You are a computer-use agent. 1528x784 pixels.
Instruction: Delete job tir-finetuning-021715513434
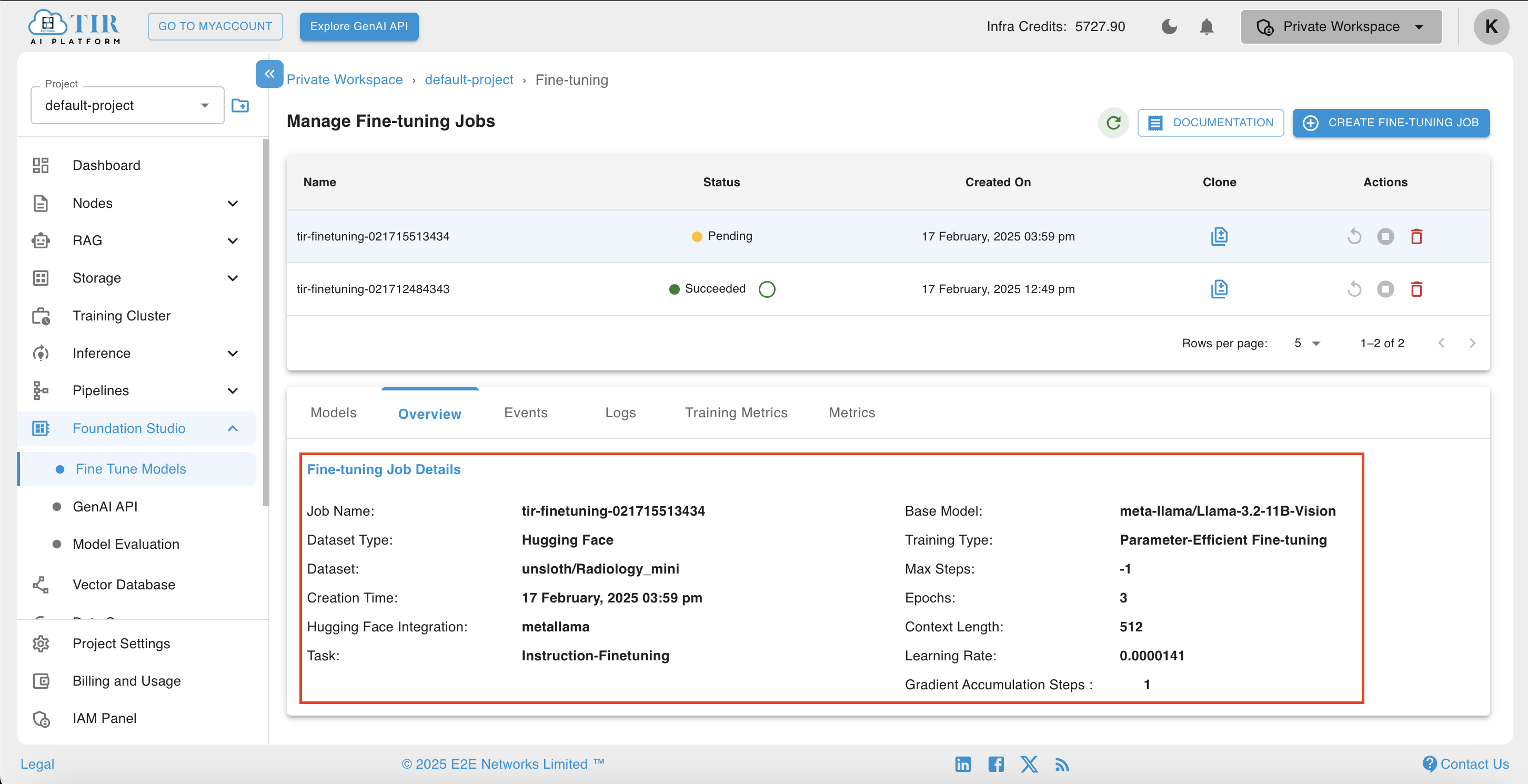[x=1416, y=236]
